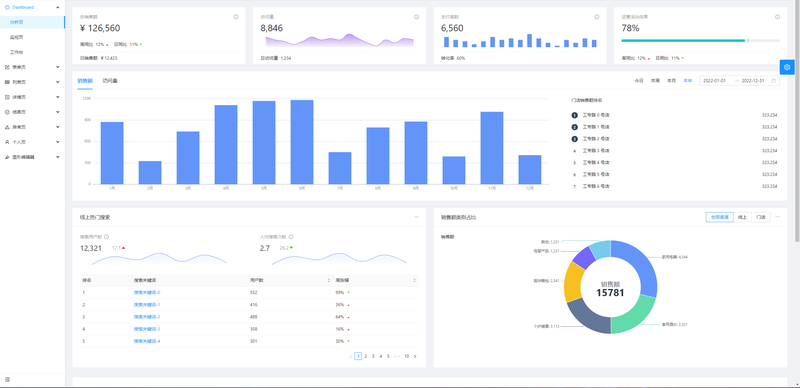Click the info icon on the 支付笔数 card

coord(596,17)
